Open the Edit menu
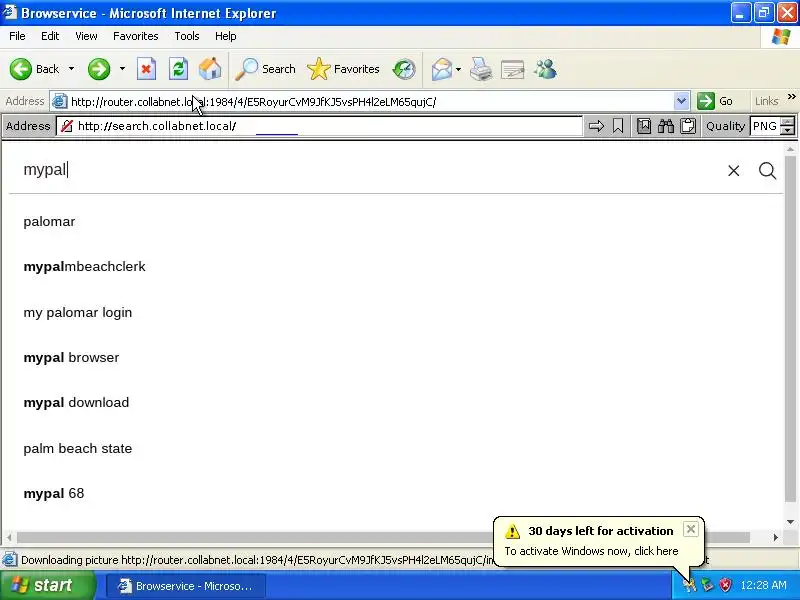800x600 pixels. [x=50, y=36]
